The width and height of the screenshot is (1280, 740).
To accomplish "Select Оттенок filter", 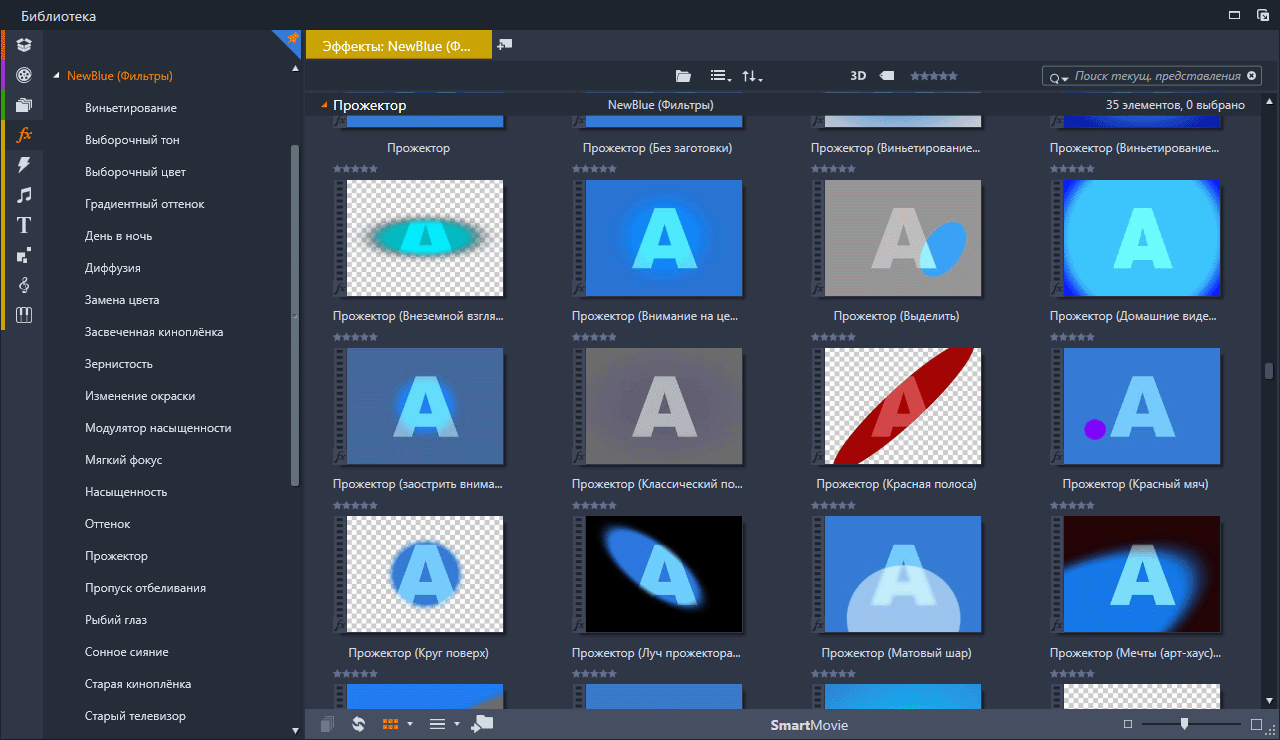I will tap(108, 524).
